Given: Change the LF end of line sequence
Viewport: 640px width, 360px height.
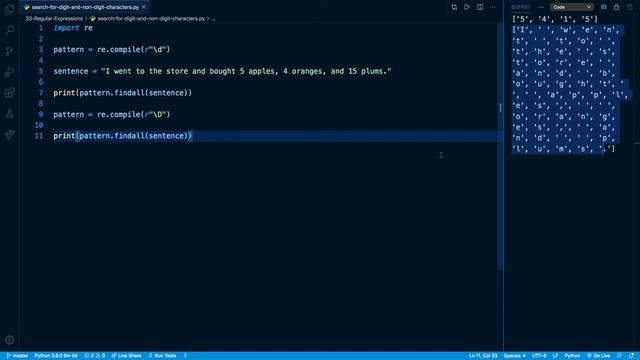Looking at the screenshot, I should pyautogui.click(x=555, y=356).
